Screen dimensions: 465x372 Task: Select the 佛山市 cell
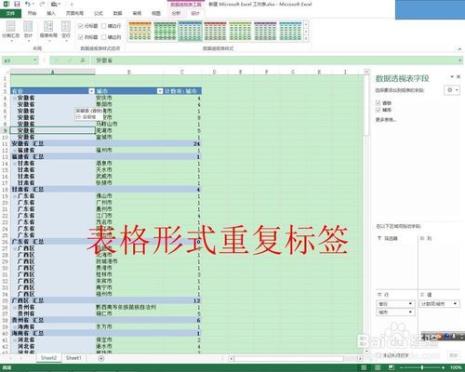point(129,196)
